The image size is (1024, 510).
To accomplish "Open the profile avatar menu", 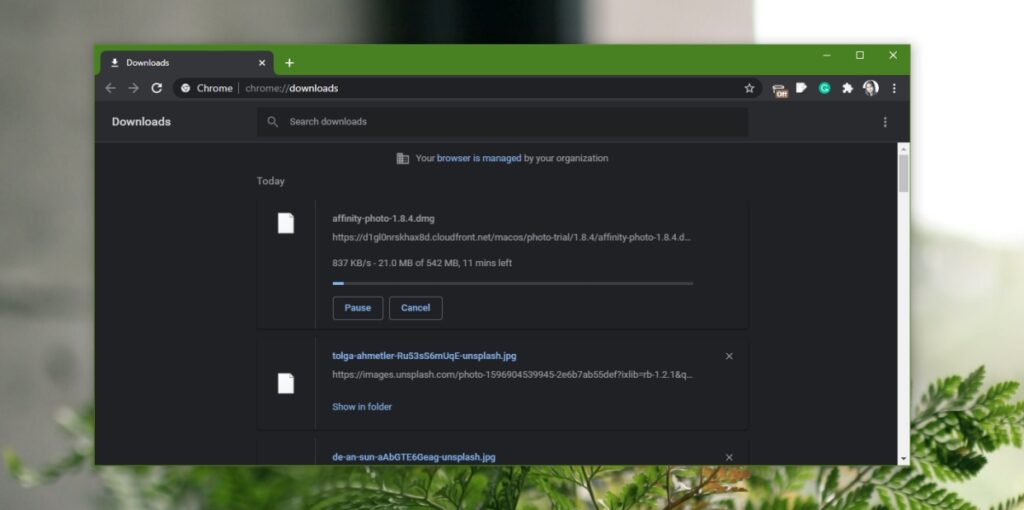I will (x=871, y=88).
